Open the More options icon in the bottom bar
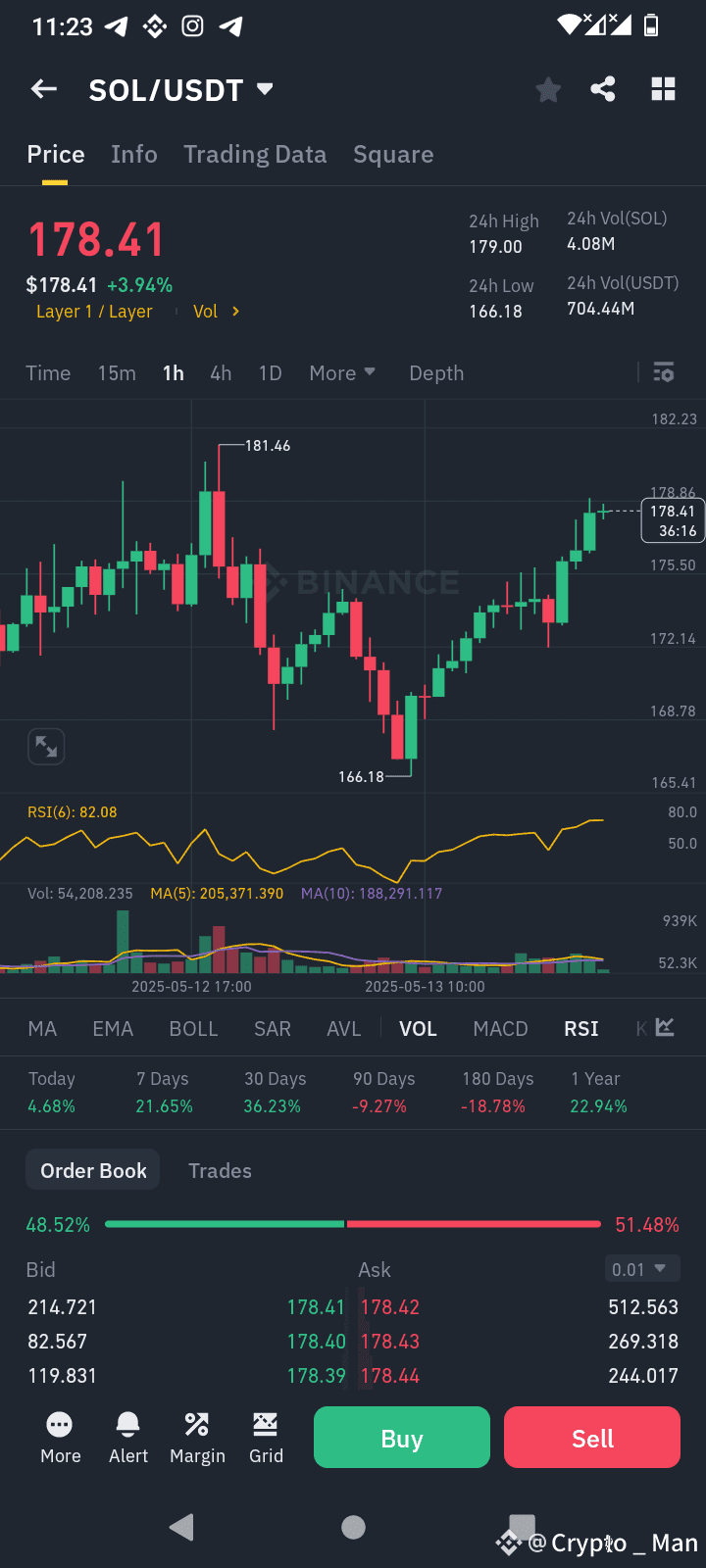706x1568 pixels. click(x=60, y=1438)
